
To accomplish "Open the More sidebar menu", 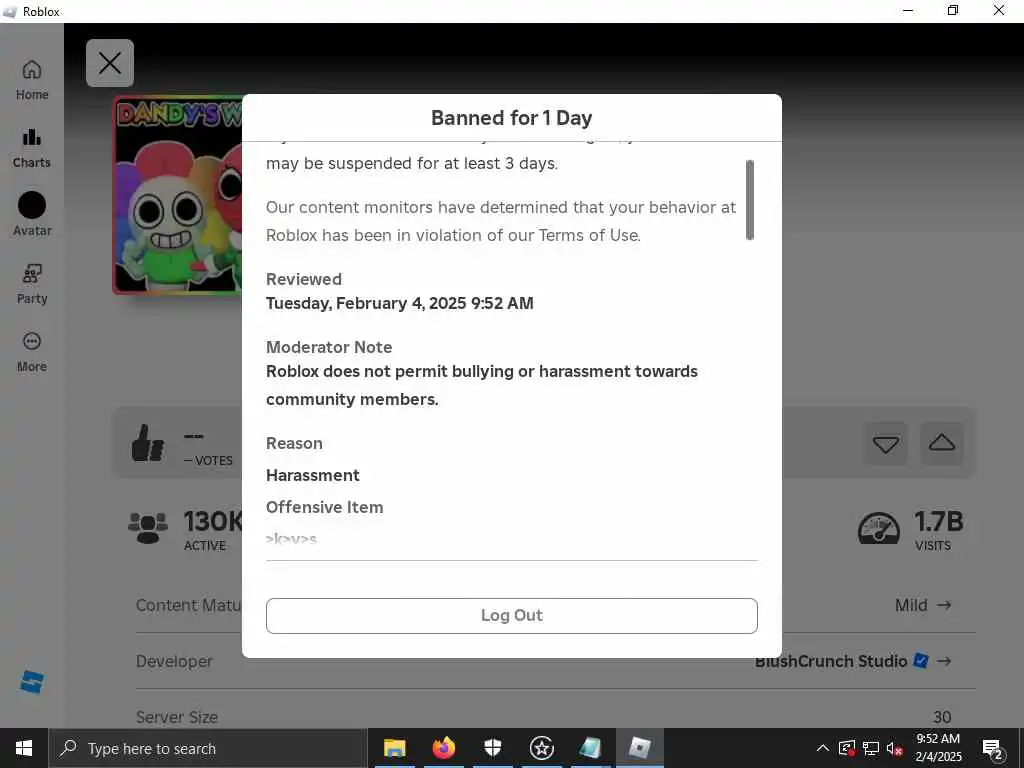I will (x=32, y=352).
